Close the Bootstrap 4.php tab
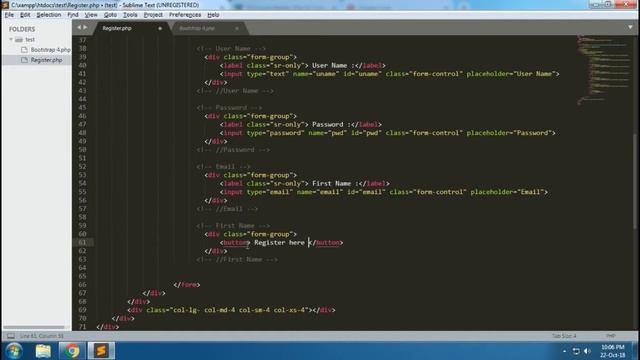The image size is (640, 360). [x=237, y=28]
